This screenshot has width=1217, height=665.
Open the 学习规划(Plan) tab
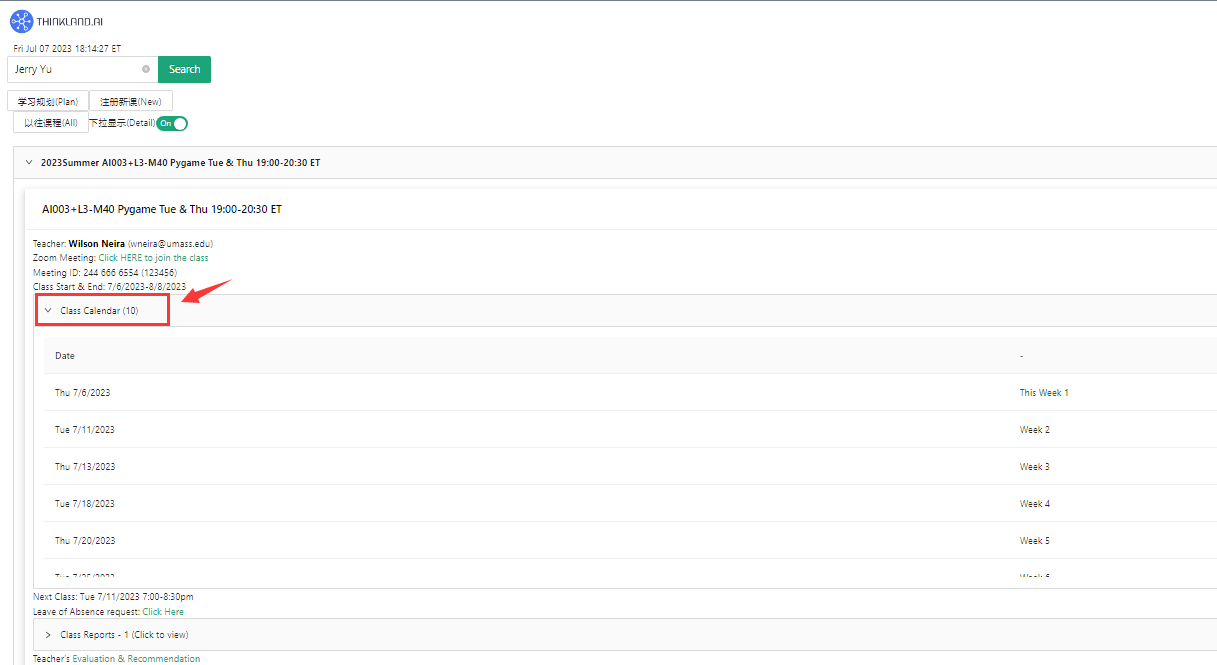tap(48, 101)
